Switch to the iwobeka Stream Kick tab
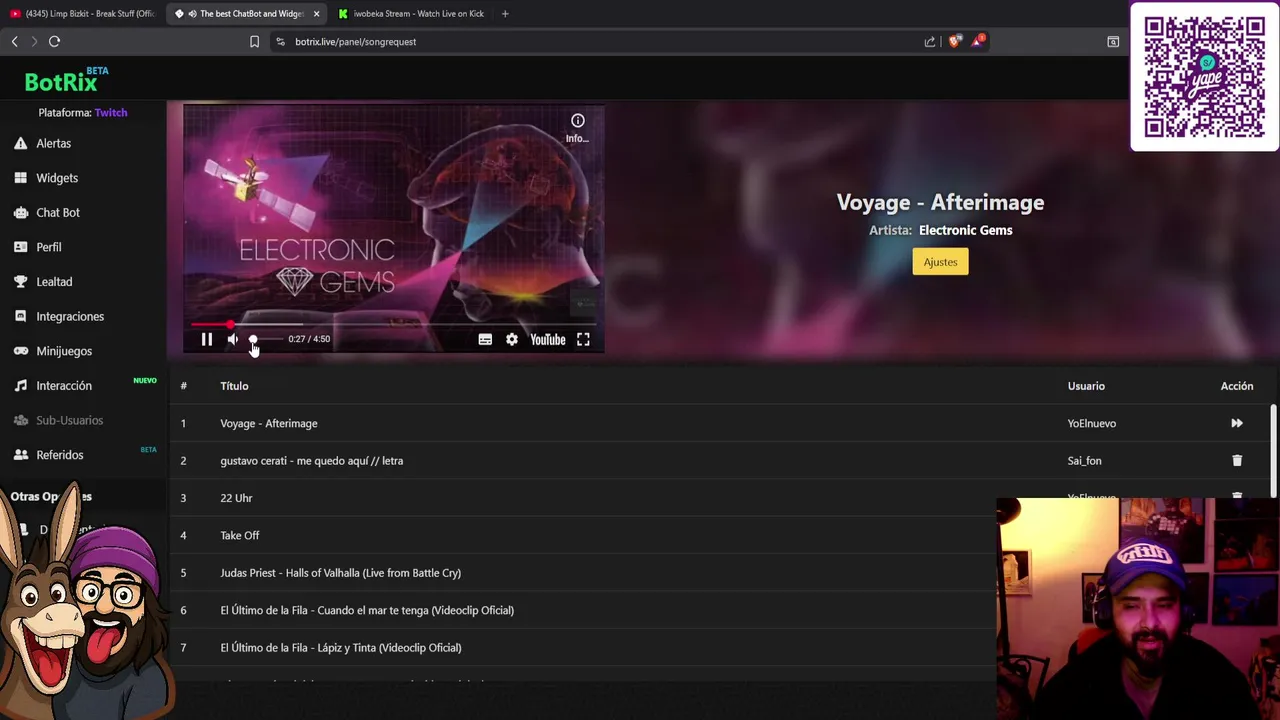Viewport: 1280px width, 720px height. (x=410, y=14)
